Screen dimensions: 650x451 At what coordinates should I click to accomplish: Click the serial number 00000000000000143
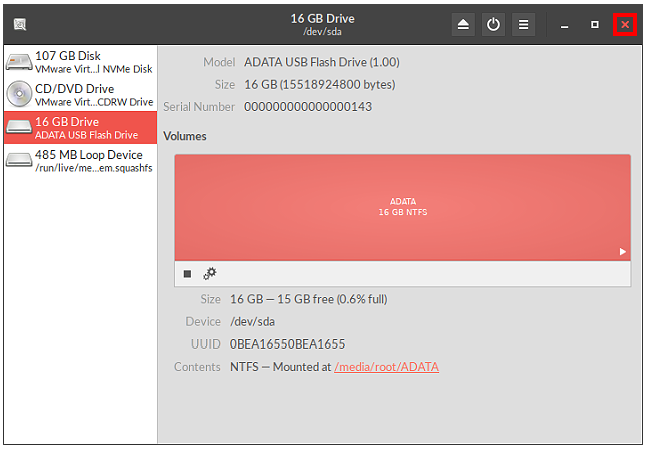tap(310, 107)
